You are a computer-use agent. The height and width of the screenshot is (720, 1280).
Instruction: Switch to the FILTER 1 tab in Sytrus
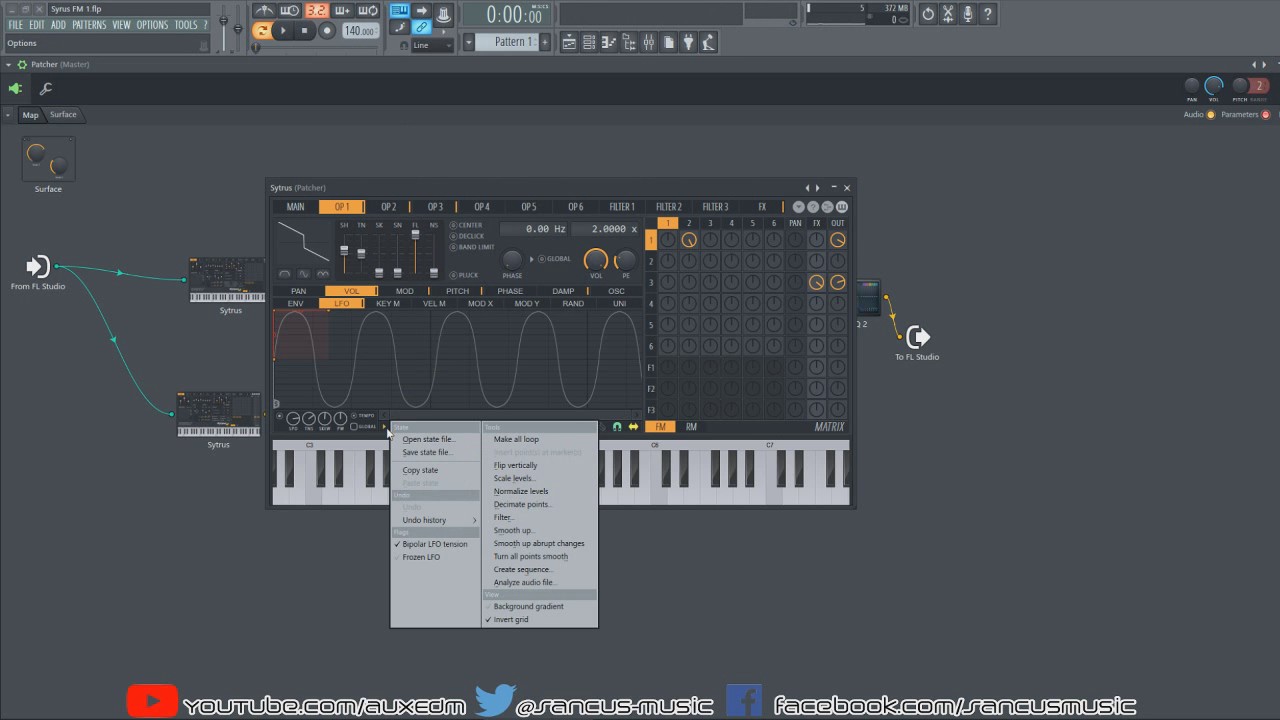622,207
